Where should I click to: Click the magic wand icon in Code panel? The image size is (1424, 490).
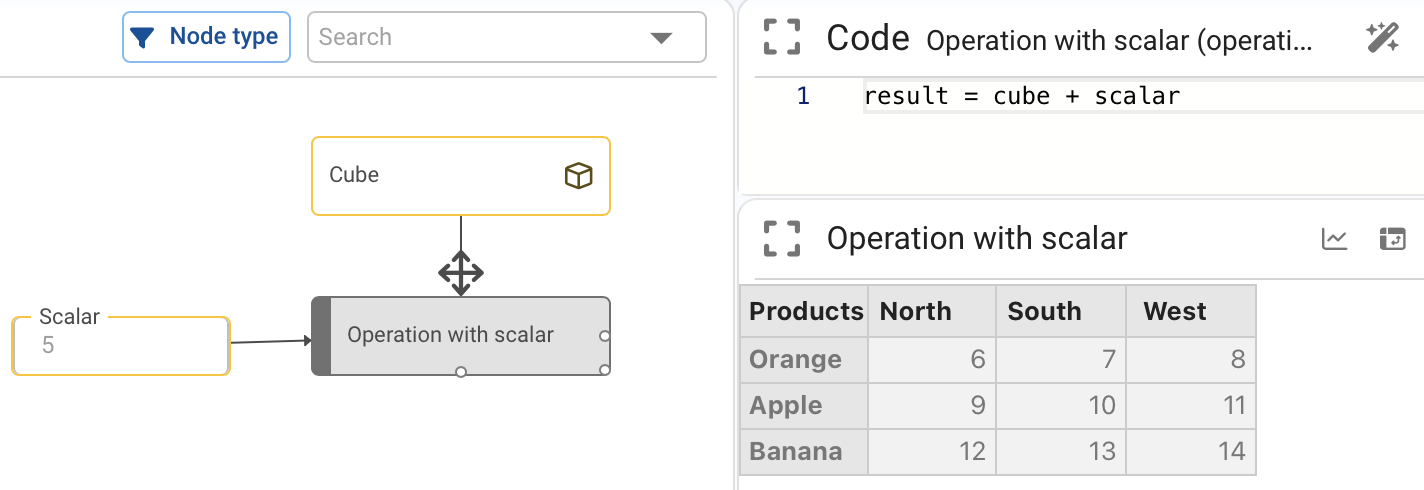click(x=1382, y=38)
